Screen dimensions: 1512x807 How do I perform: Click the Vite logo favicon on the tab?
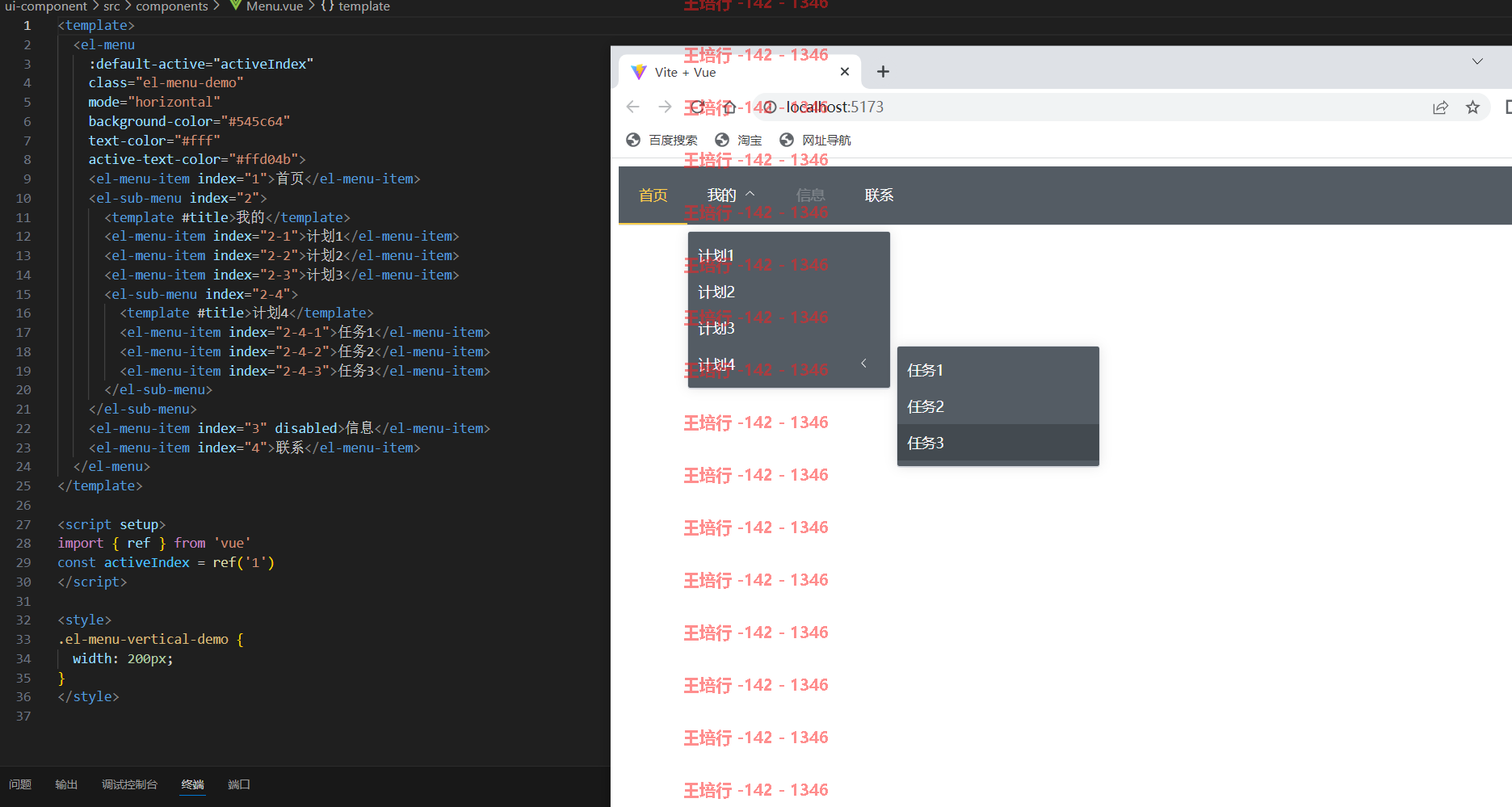[x=639, y=72]
